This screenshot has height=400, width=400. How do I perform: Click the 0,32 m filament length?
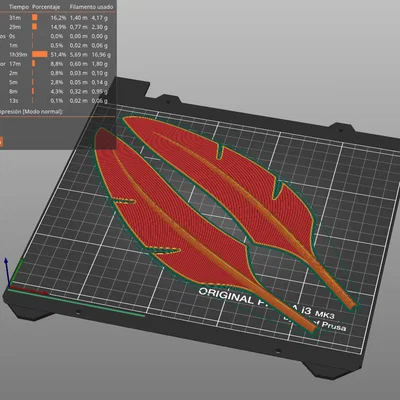pyautogui.click(x=79, y=91)
